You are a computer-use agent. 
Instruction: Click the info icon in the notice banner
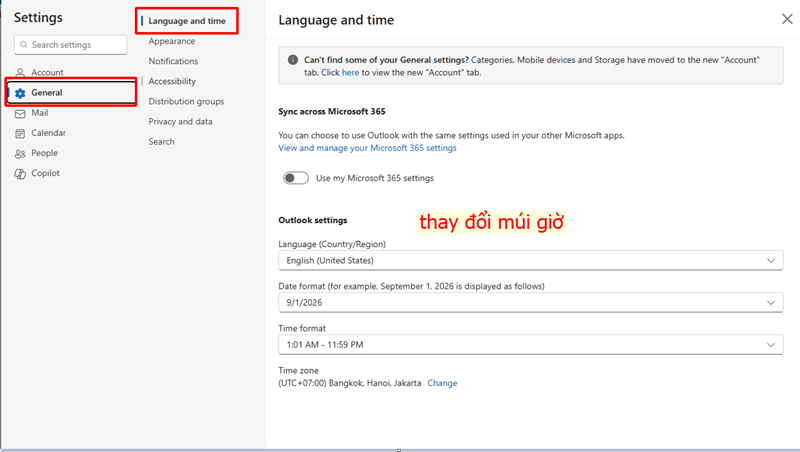pyautogui.click(x=292, y=60)
